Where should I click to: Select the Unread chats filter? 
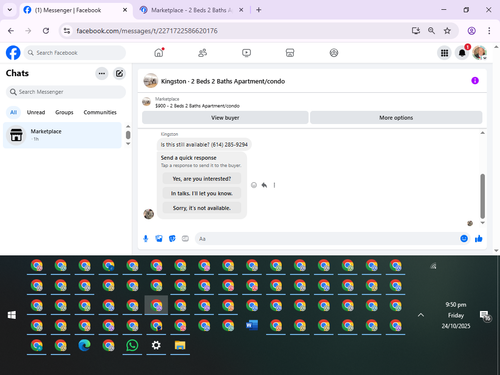(x=36, y=112)
